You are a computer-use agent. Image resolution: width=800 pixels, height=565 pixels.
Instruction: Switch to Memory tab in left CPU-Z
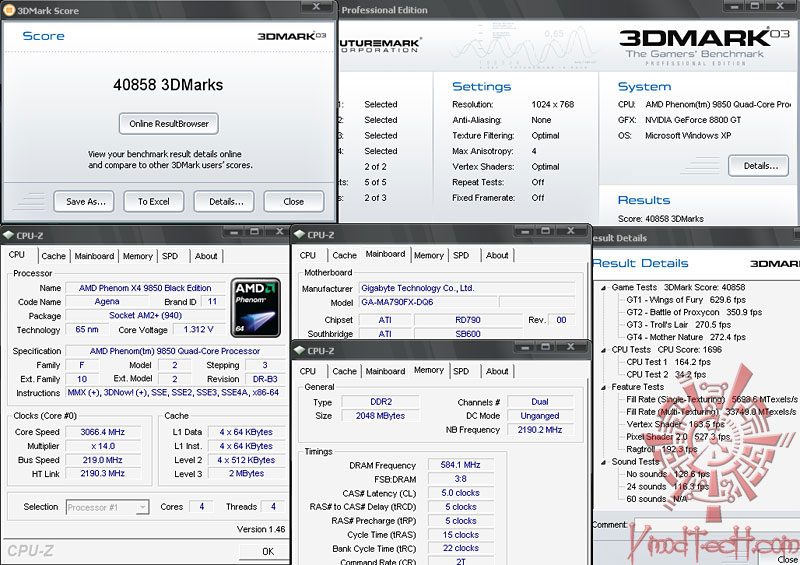138,256
